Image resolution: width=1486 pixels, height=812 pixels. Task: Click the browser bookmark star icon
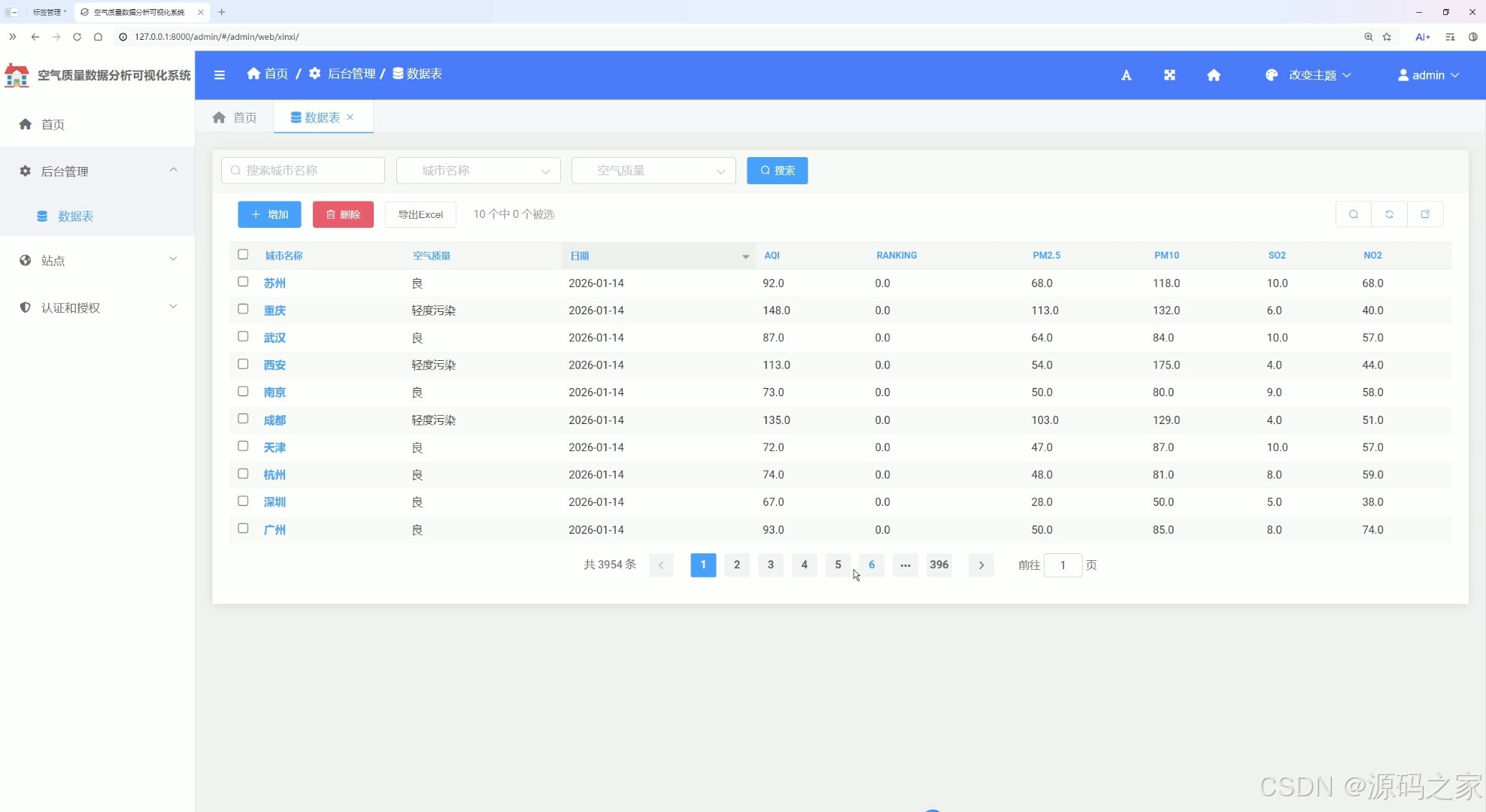(1387, 37)
